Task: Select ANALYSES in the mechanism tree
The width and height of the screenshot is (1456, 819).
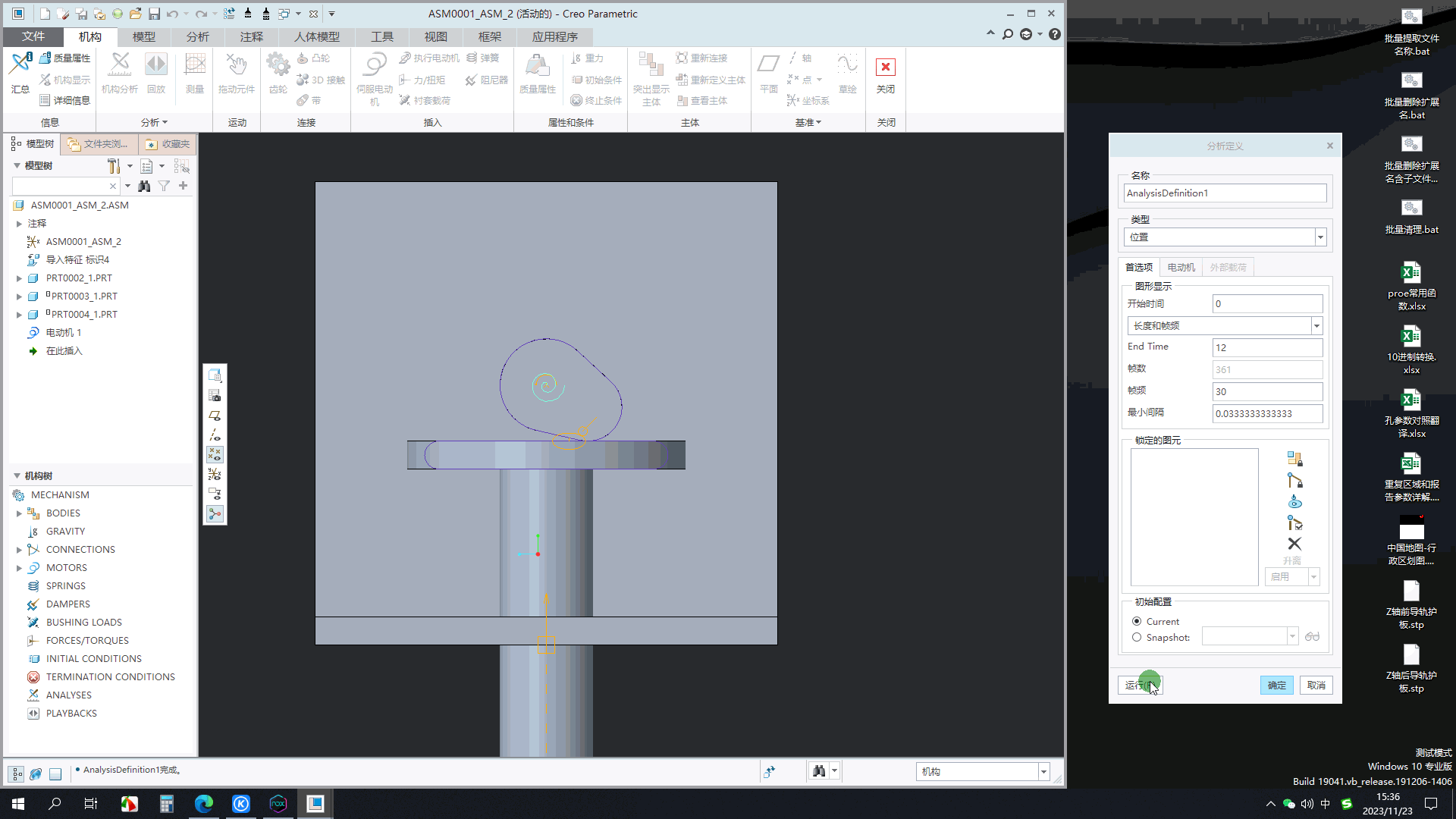Action: pyautogui.click(x=68, y=695)
